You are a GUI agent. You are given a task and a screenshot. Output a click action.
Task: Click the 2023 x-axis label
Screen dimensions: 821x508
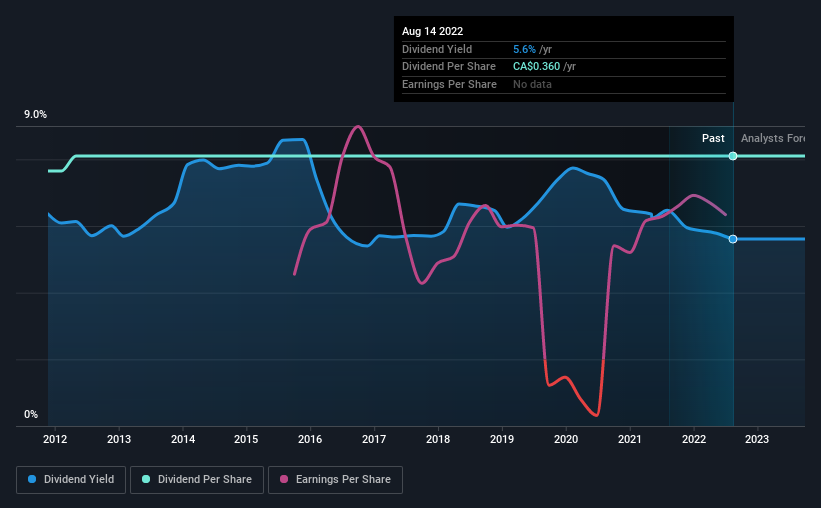click(757, 439)
